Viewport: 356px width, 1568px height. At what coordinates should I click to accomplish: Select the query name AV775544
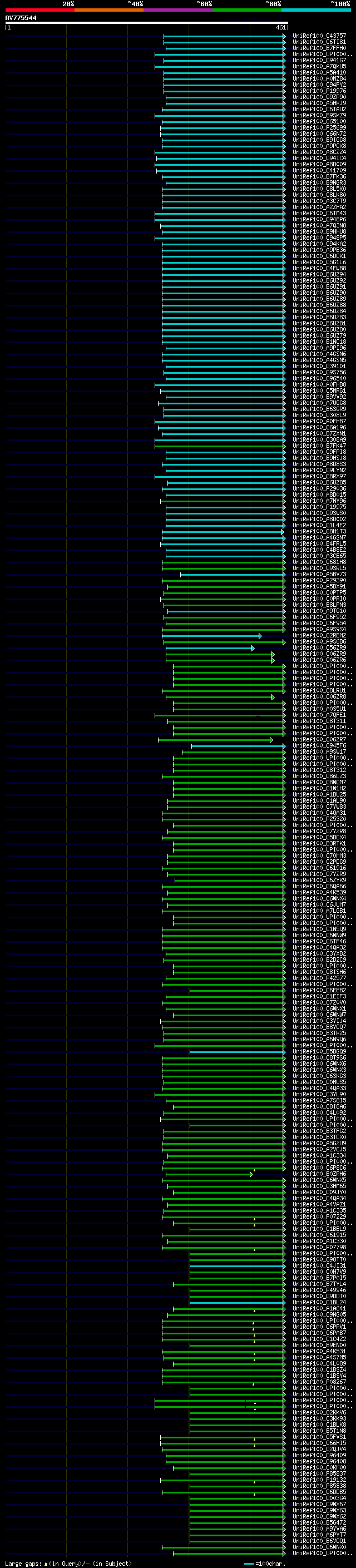(21, 18)
